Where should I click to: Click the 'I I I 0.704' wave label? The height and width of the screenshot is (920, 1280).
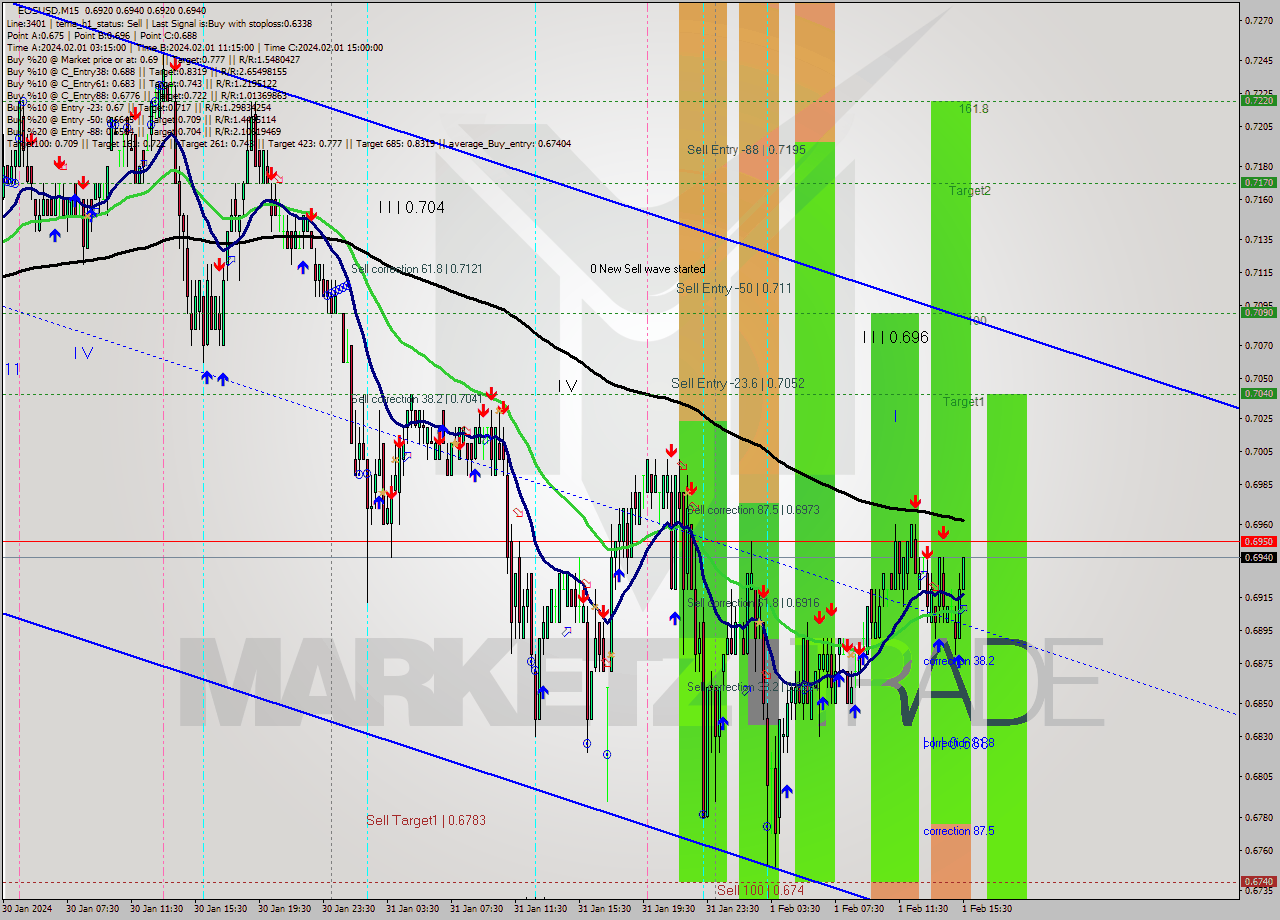pyautogui.click(x=411, y=208)
